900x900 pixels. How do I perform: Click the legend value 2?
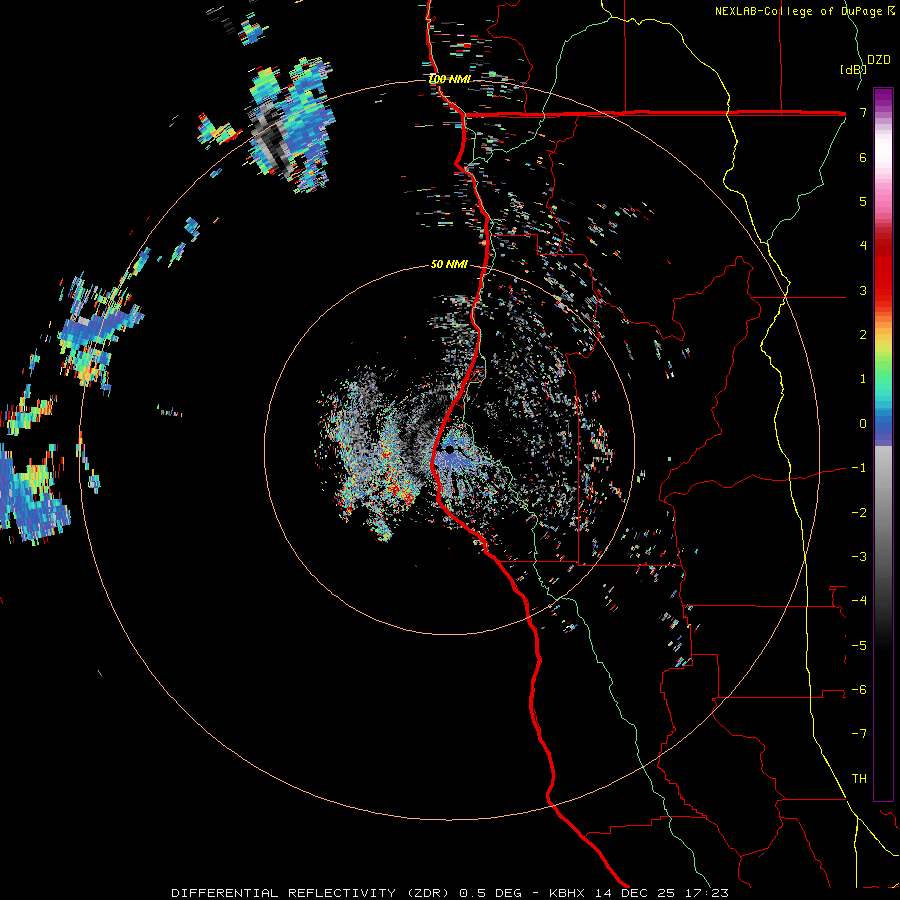click(863, 335)
